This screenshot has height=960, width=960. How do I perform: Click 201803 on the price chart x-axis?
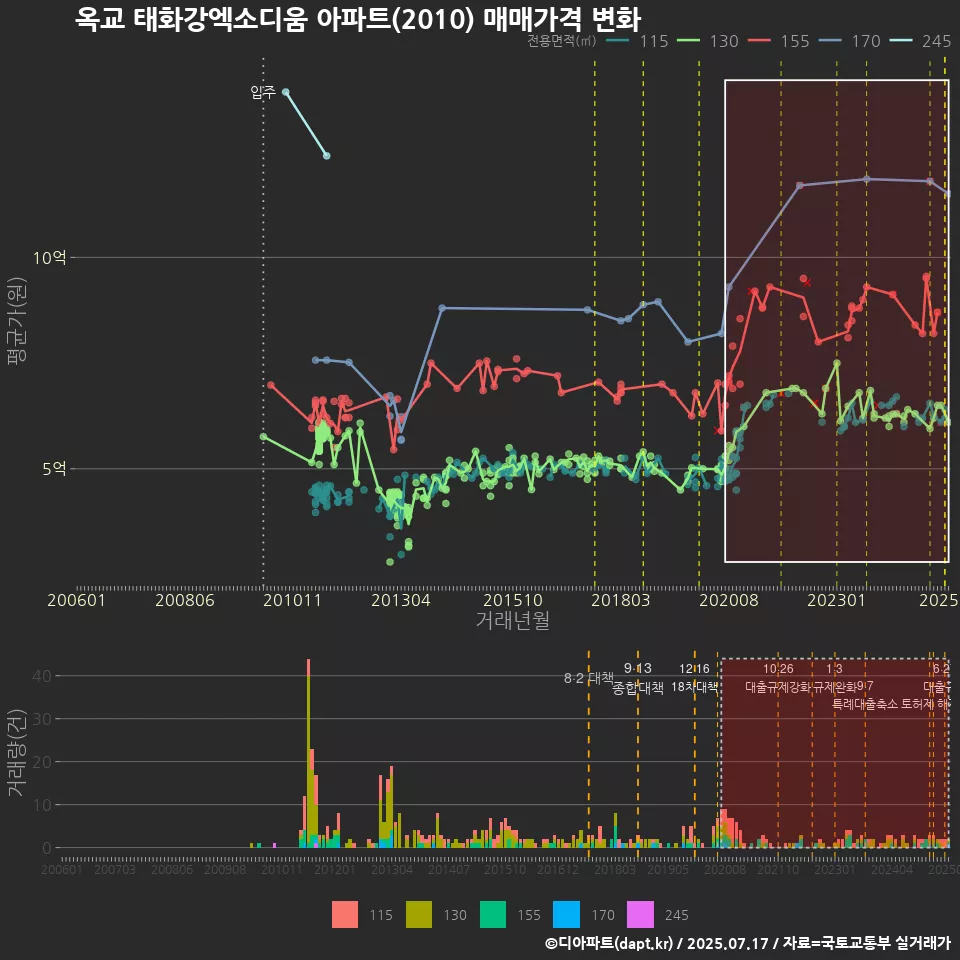coord(621,600)
